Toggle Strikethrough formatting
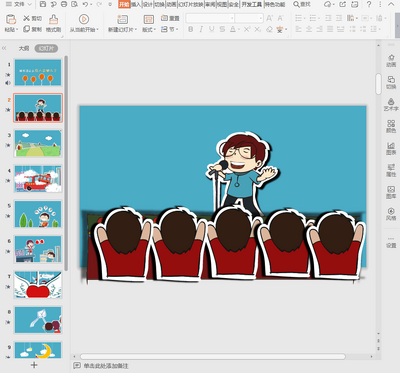 222,29
